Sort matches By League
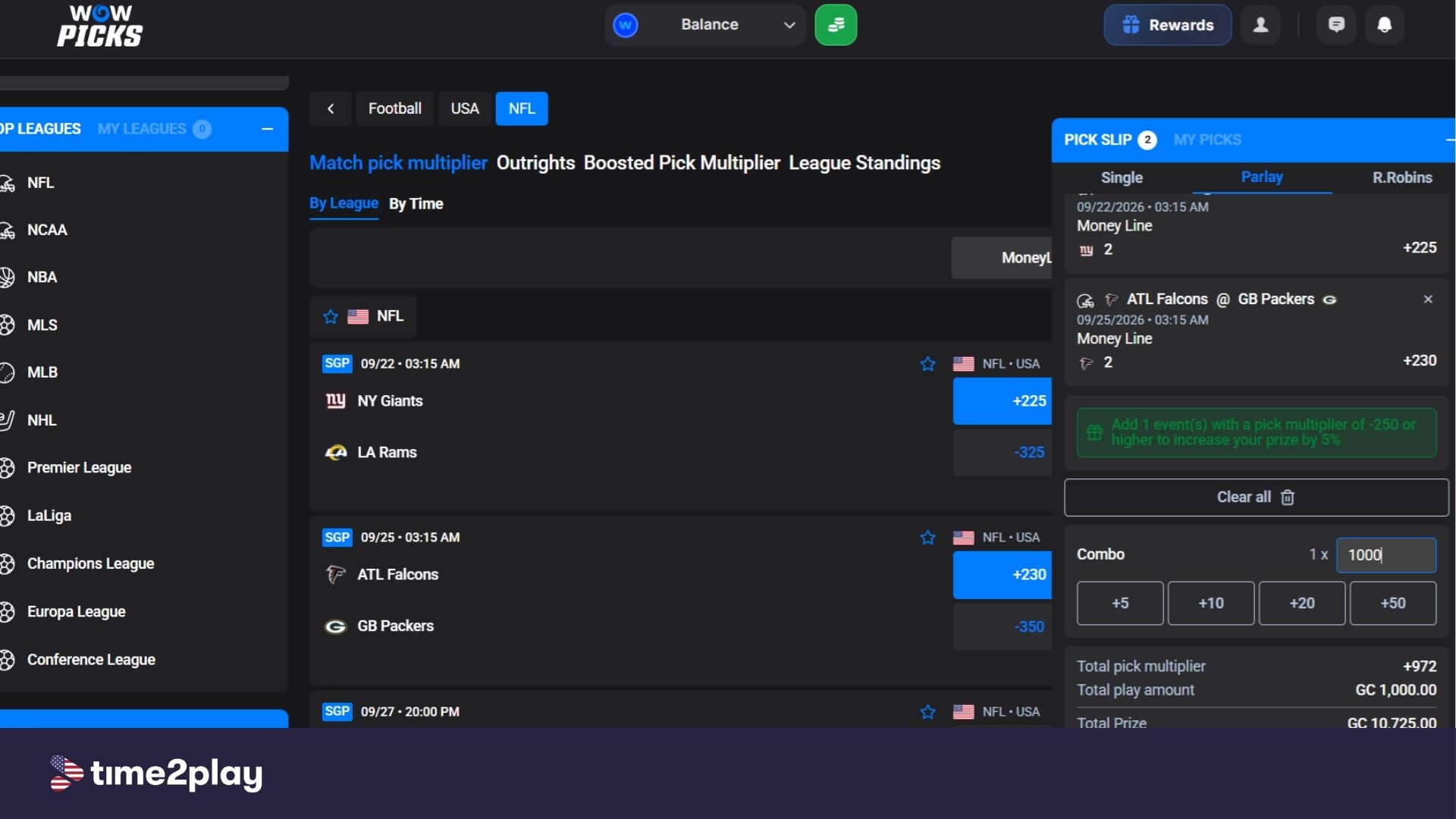This screenshot has width=1456, height=819. tap(344, 203)
